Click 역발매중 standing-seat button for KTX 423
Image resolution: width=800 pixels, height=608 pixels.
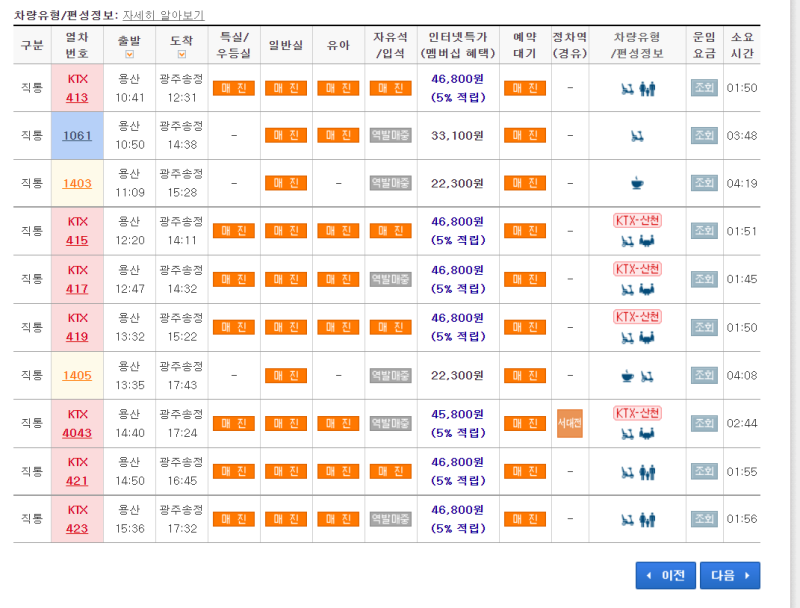click(390, 519)
